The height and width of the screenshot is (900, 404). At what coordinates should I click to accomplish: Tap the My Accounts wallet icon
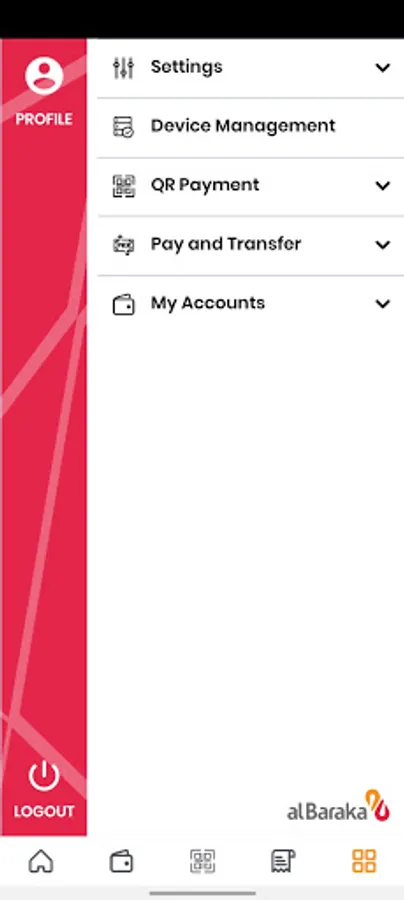pos(123,304)
